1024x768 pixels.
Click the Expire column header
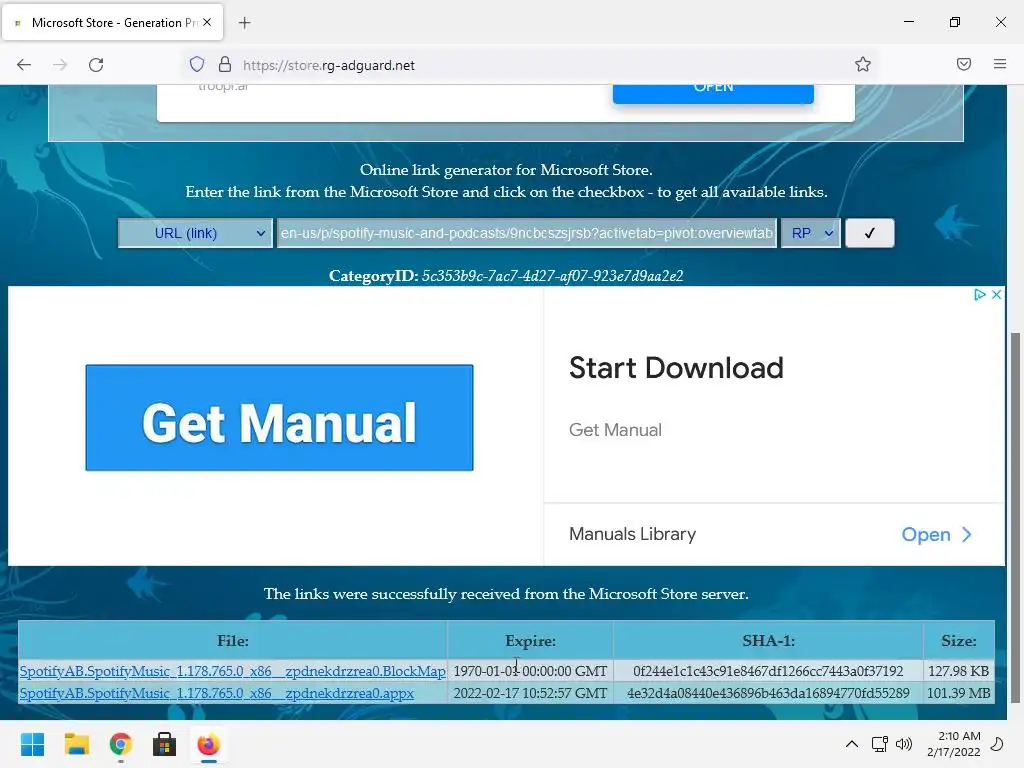click(530, 641)
